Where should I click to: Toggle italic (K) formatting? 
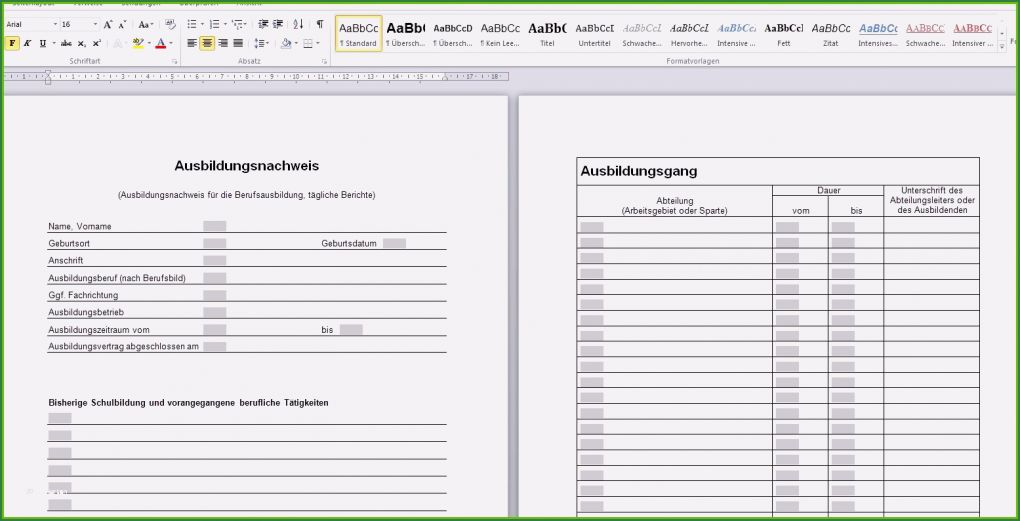click(x=27, y=43)
